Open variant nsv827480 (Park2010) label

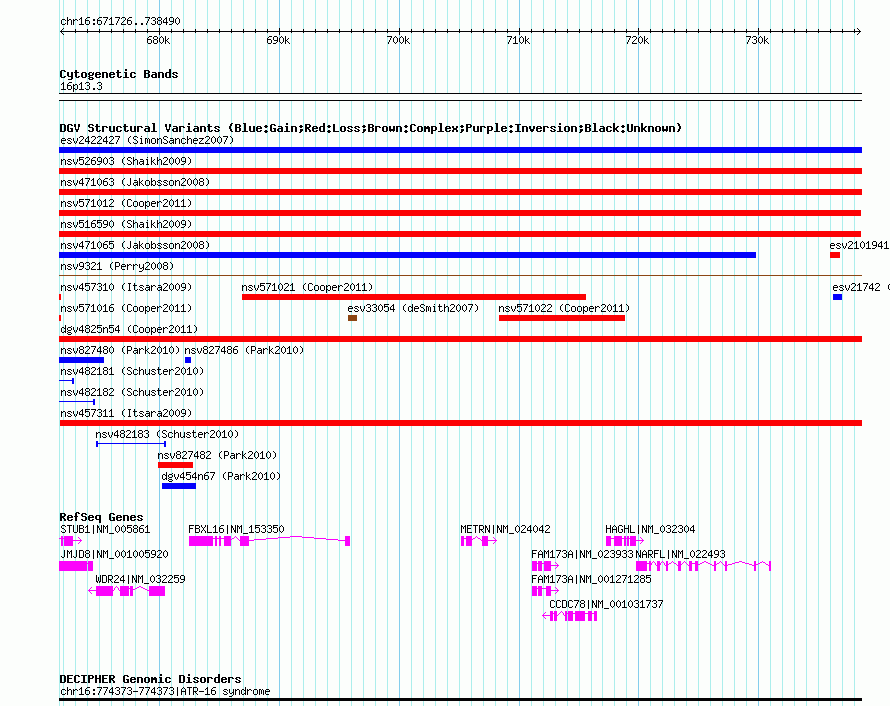120,350
